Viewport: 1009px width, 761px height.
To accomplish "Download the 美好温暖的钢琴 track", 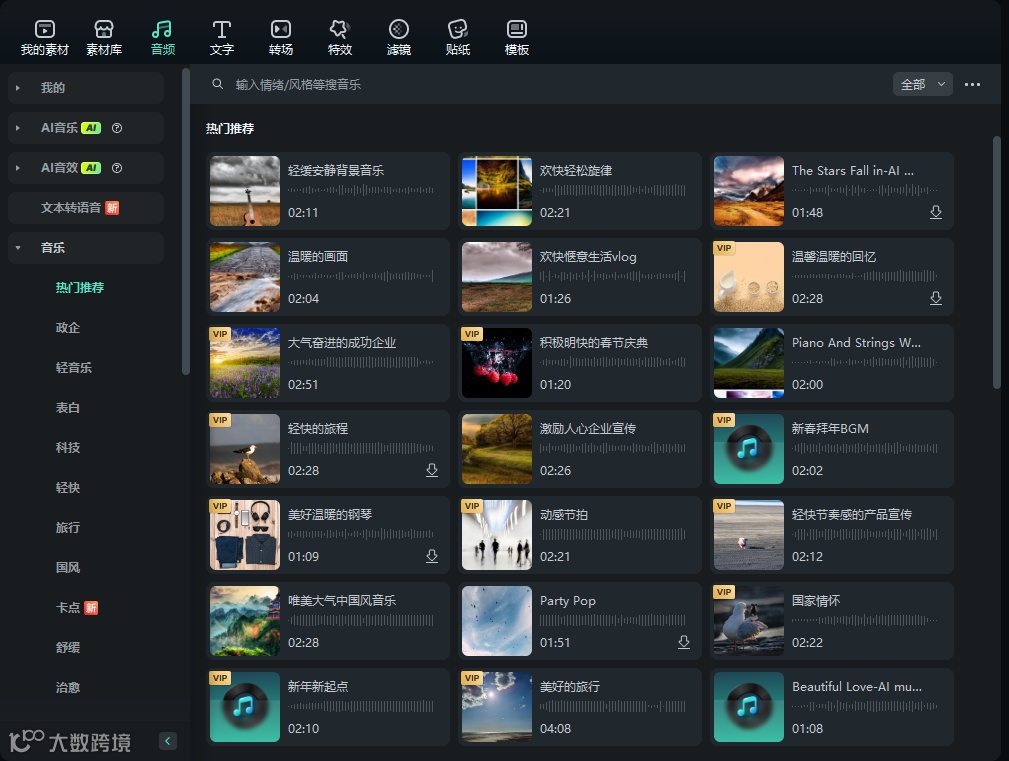I will click(432, 556).
